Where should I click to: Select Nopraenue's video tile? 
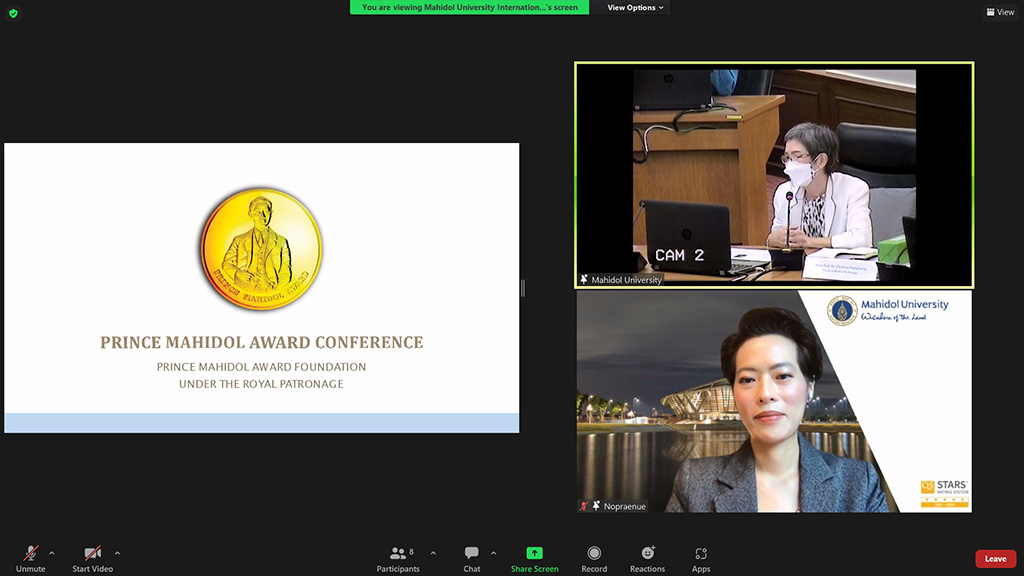[773, 402]
